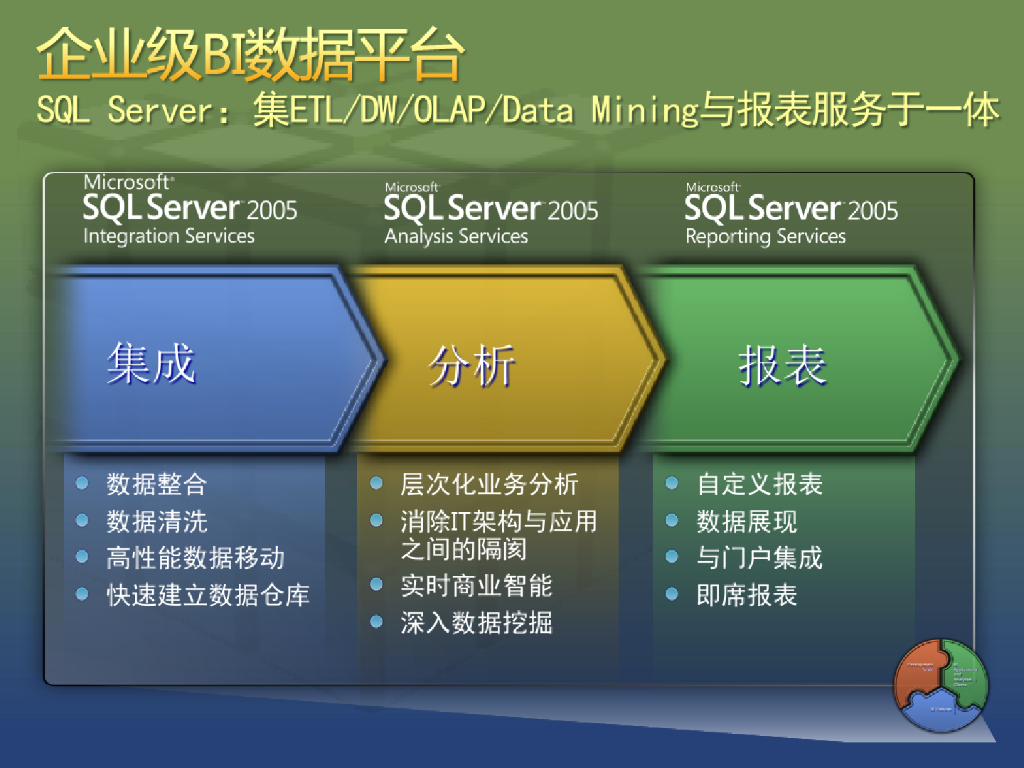
Task: Click the bullet text 与门户集成
Action: (760, 558)
